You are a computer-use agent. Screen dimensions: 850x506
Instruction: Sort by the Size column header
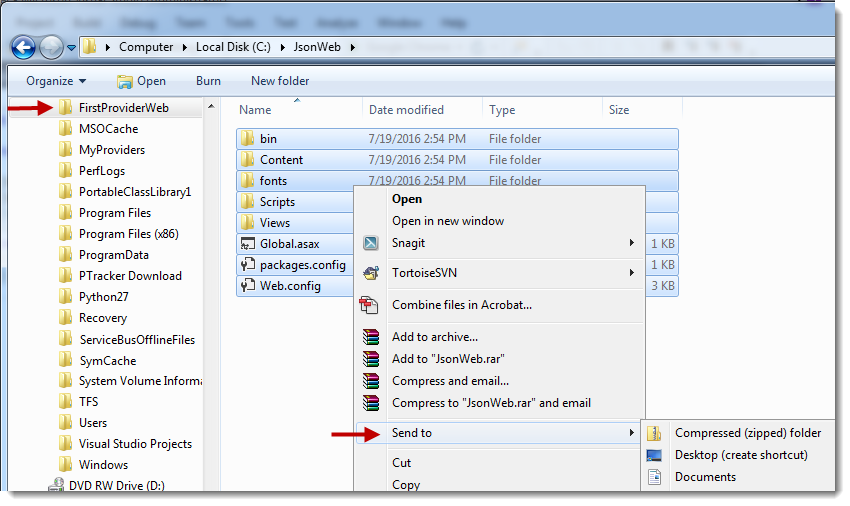[x=619, y=110]
